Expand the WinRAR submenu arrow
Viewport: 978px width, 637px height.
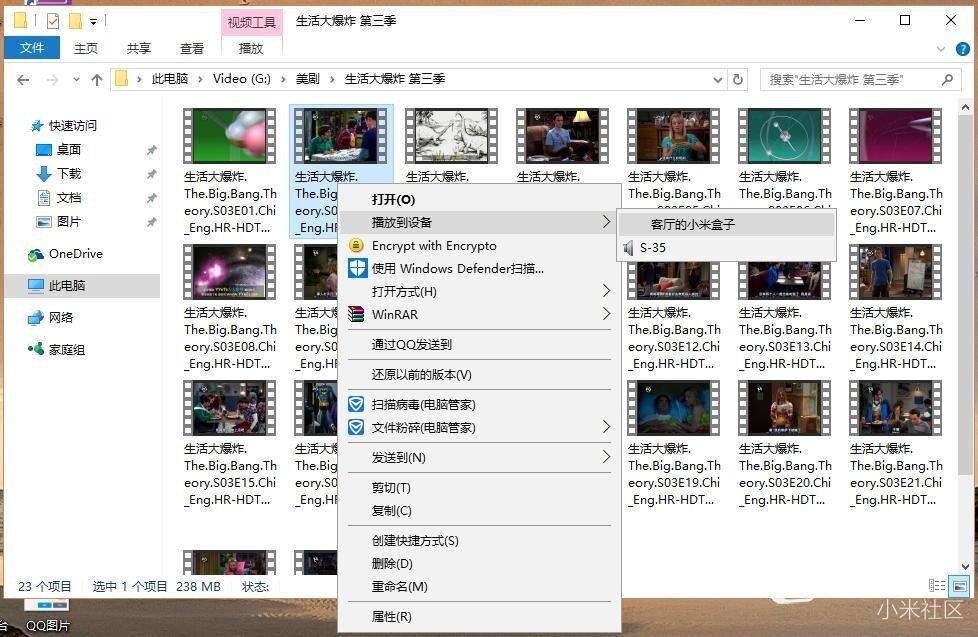pos(606,314)
